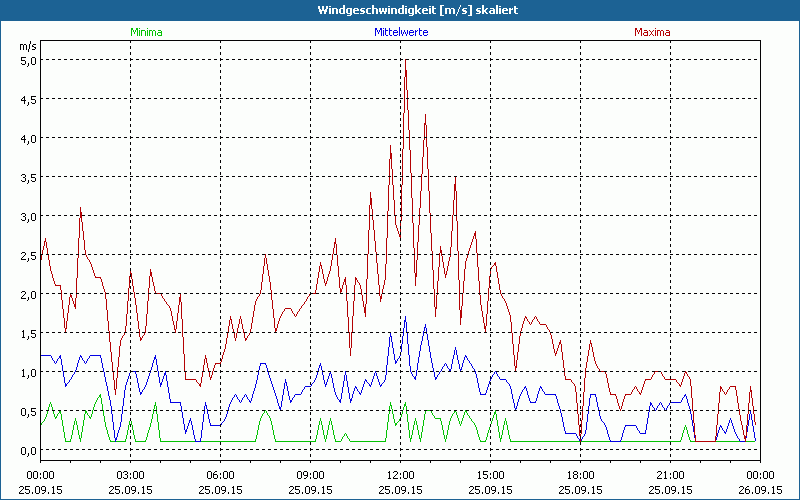Click the m/s unit label on y-axis
The image size is (800, 500).
pos(27,46)
